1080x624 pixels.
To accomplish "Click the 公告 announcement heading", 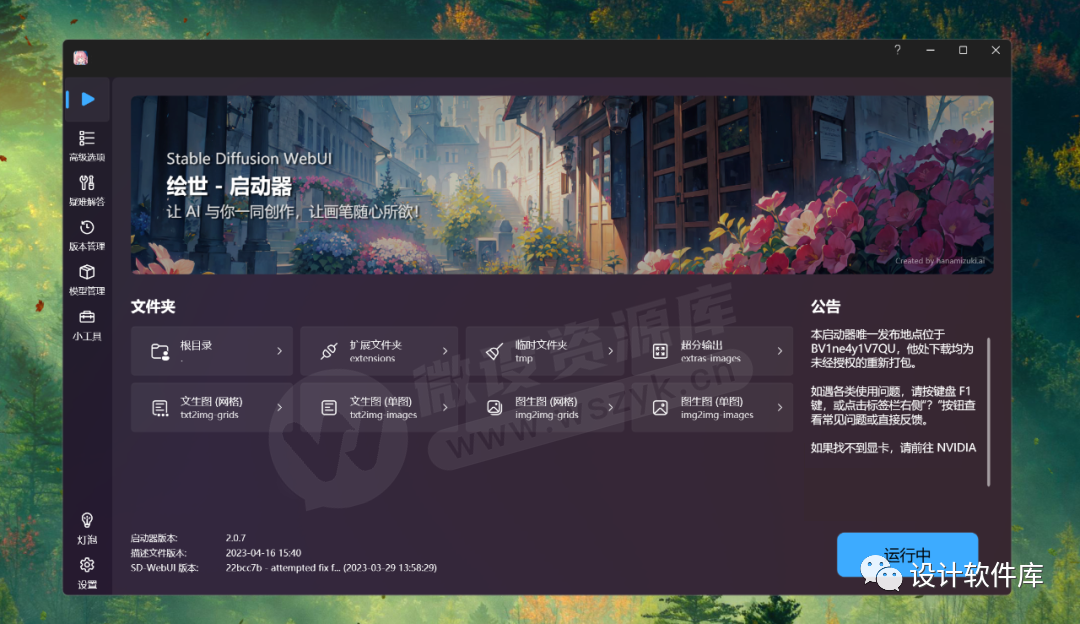I will pos(825,306).
